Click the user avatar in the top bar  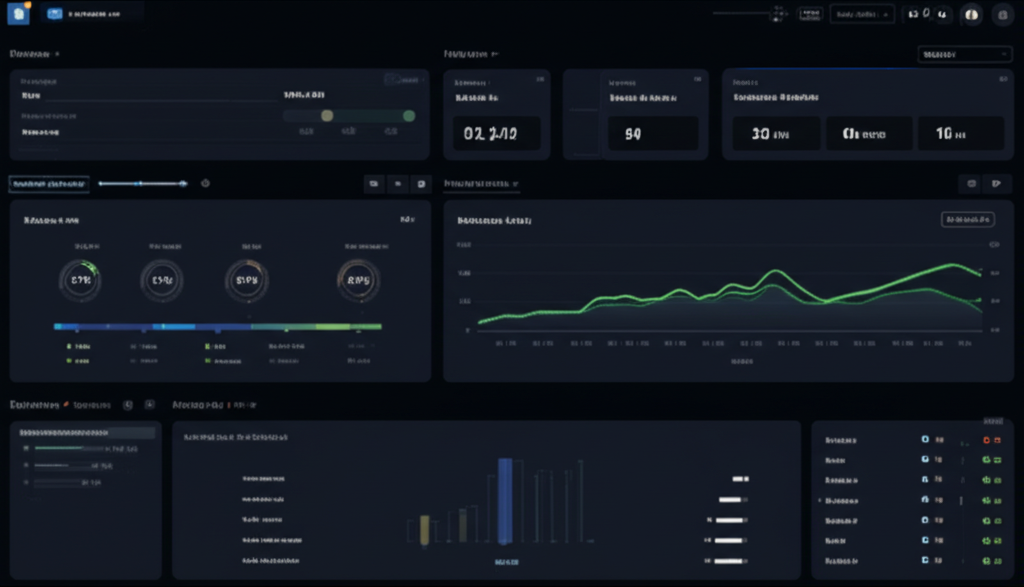coord(969,14)
